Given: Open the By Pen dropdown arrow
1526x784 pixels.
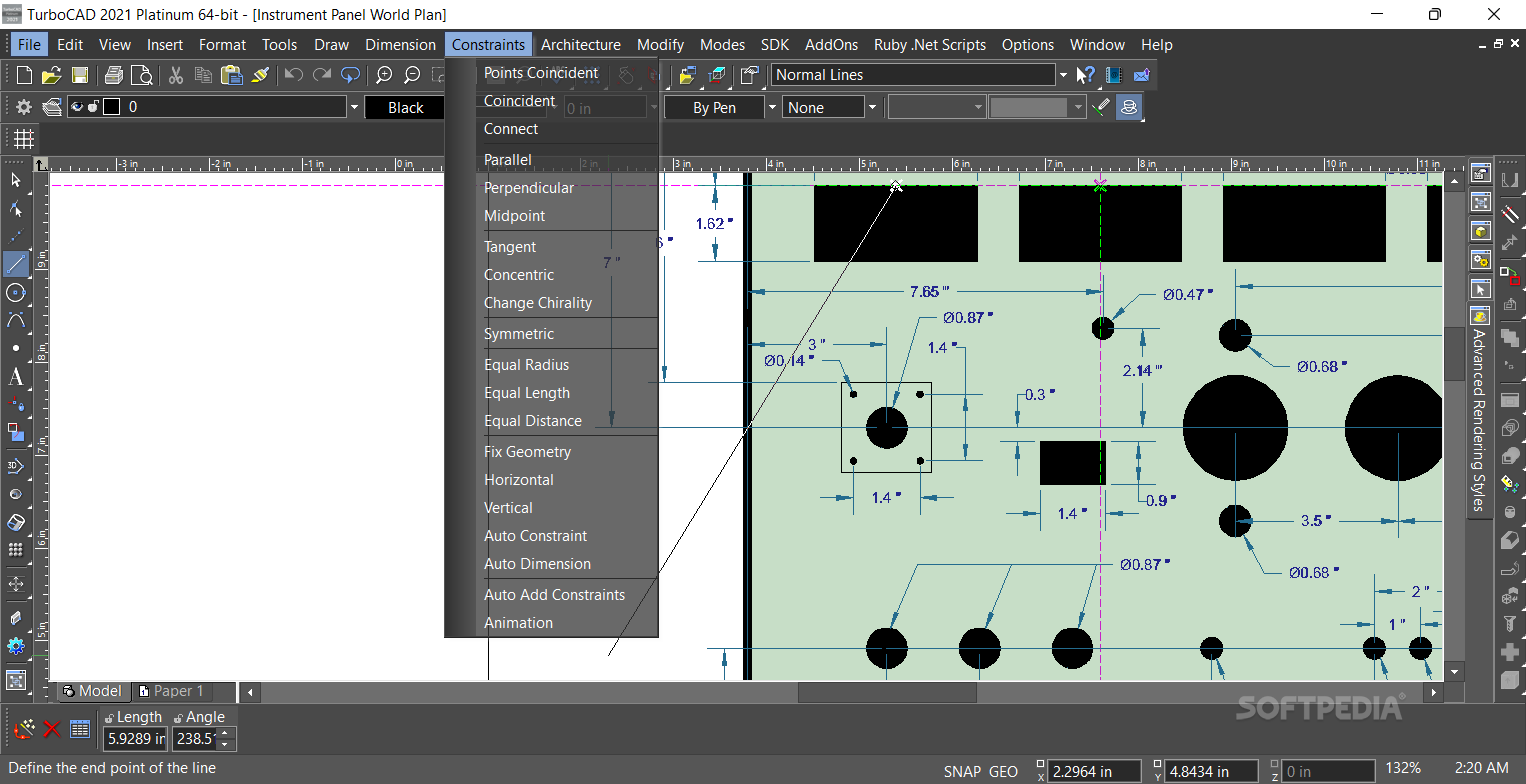Looking at the screenshot, I should (772, 107).
